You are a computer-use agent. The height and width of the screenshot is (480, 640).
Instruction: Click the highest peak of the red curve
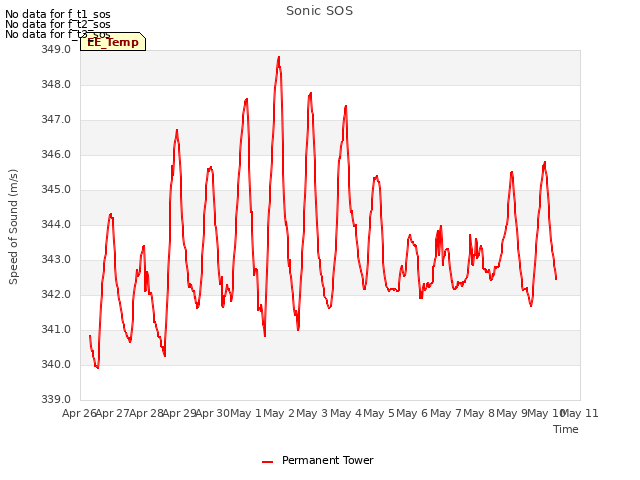(279, 57)
